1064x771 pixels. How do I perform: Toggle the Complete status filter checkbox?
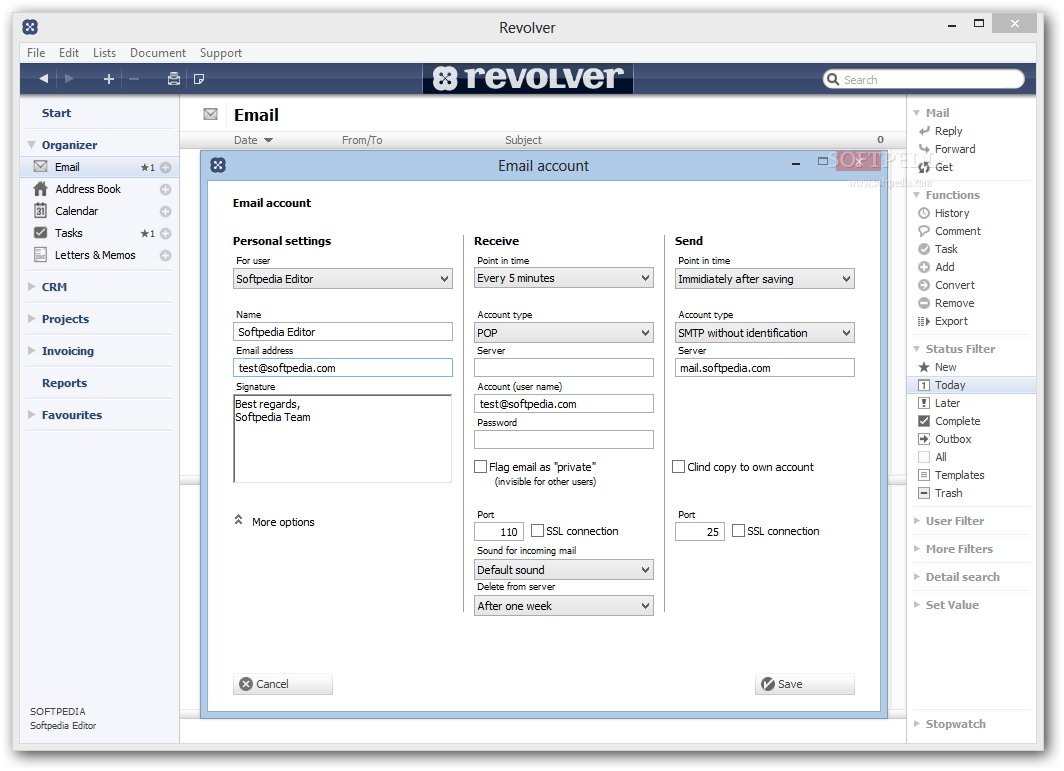point(924,421)
